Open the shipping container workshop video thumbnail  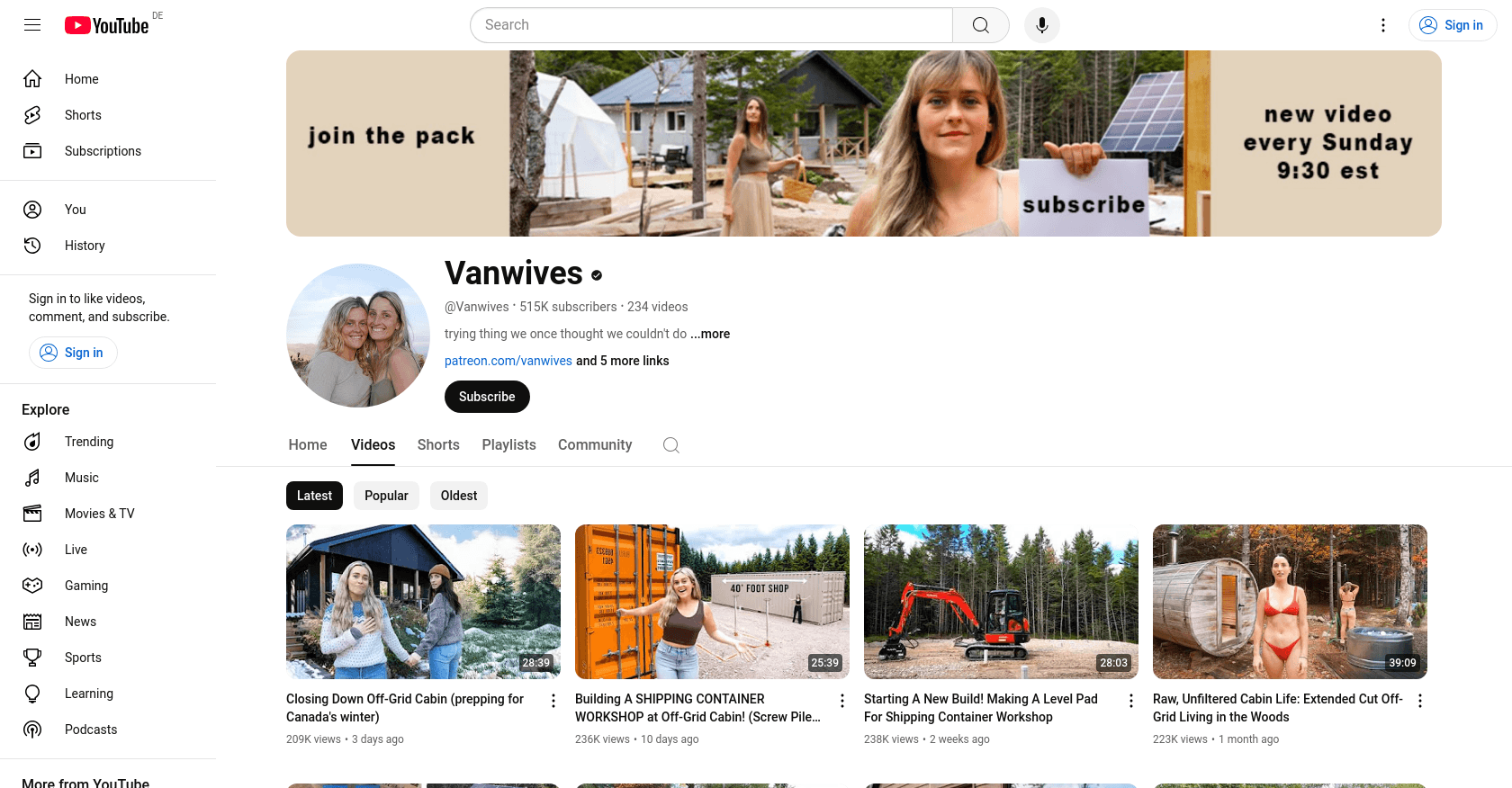[712, 602]
